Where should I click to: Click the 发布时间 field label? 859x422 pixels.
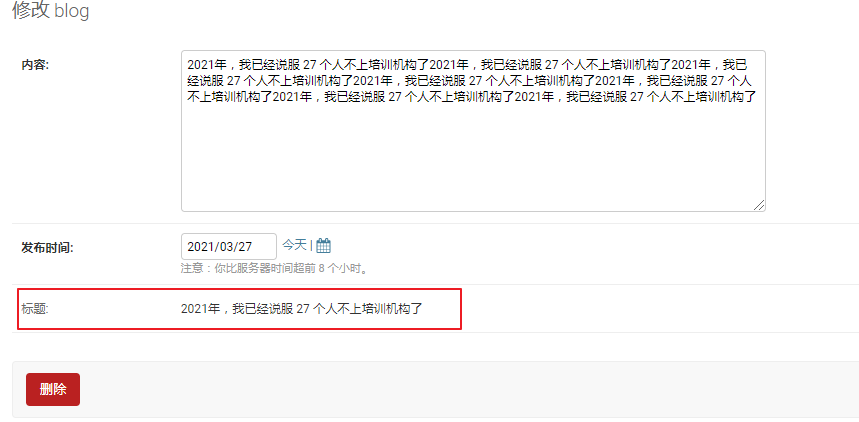(x=47, y=248)
